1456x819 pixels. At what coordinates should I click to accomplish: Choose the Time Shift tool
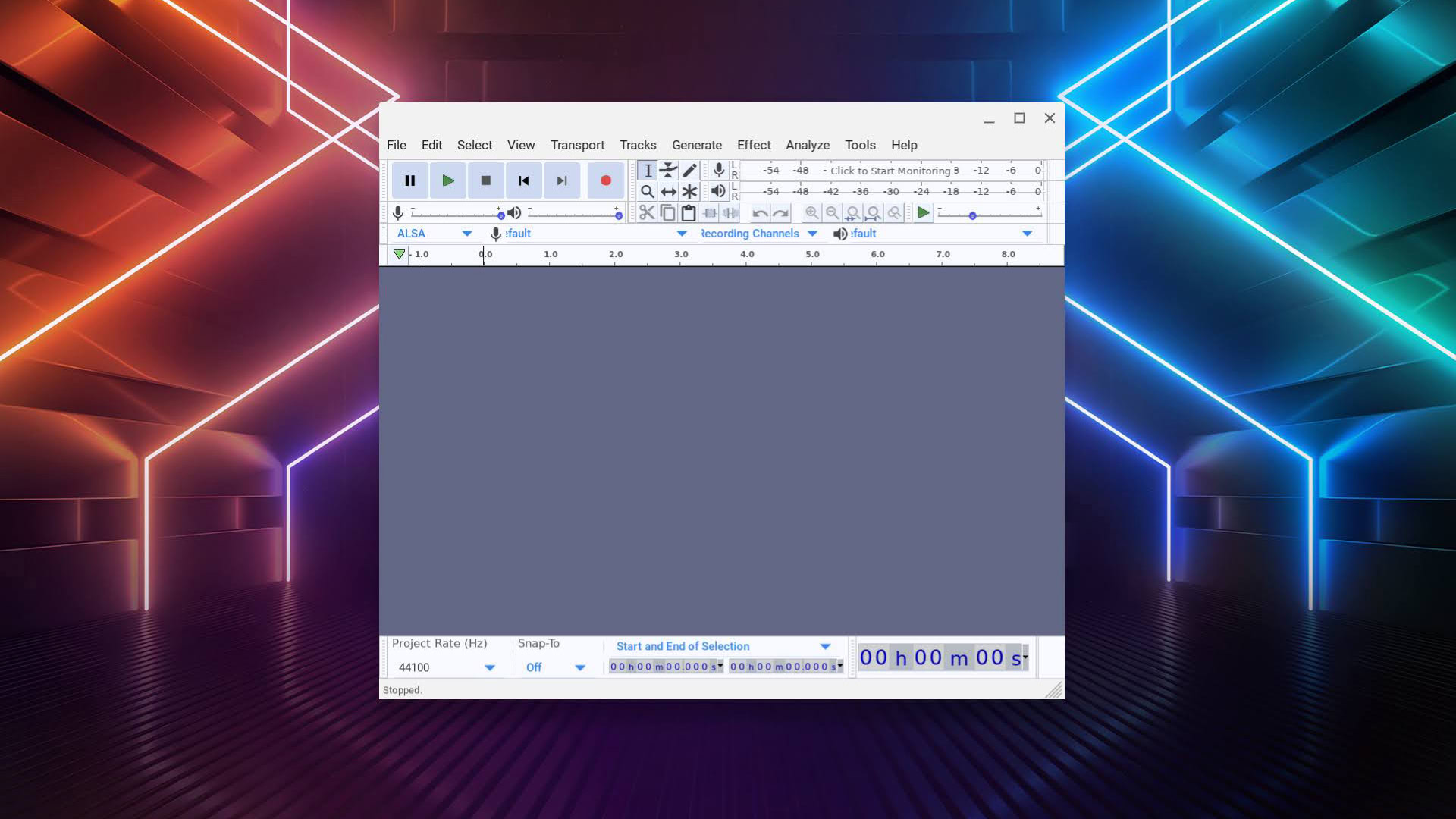668,191
